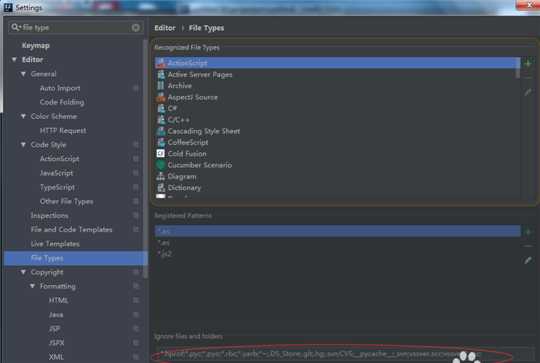The height and width of the screenshot is (363, 540).
Task: Open Other File Types code style
Action: (x=66, y=201)
